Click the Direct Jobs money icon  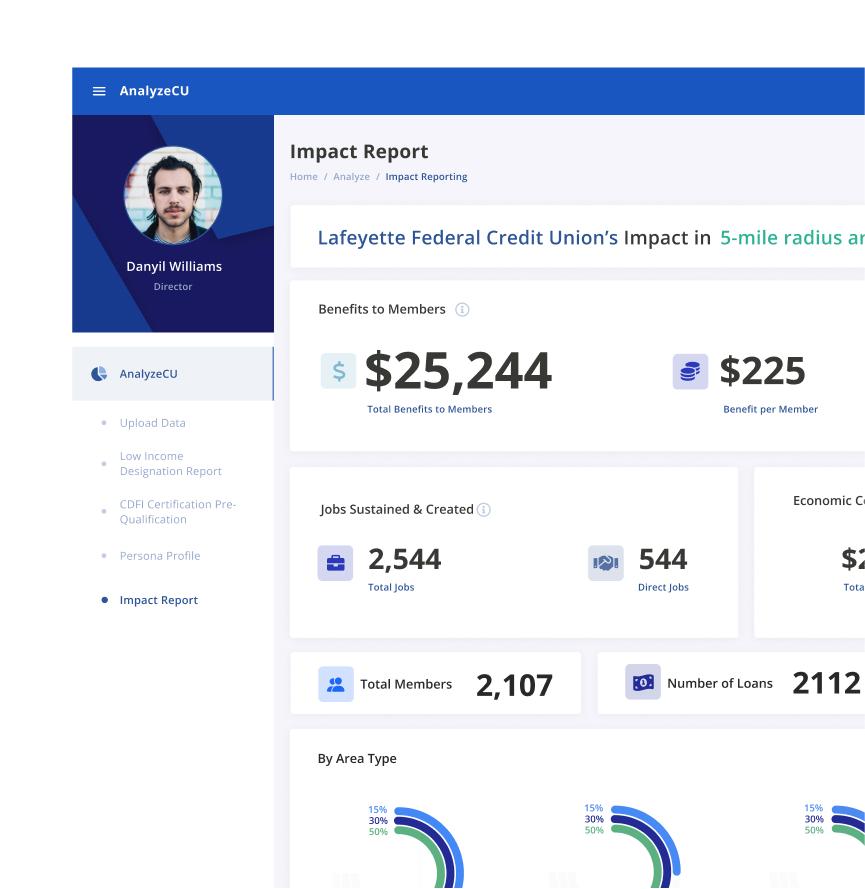[x=605, y=562]
